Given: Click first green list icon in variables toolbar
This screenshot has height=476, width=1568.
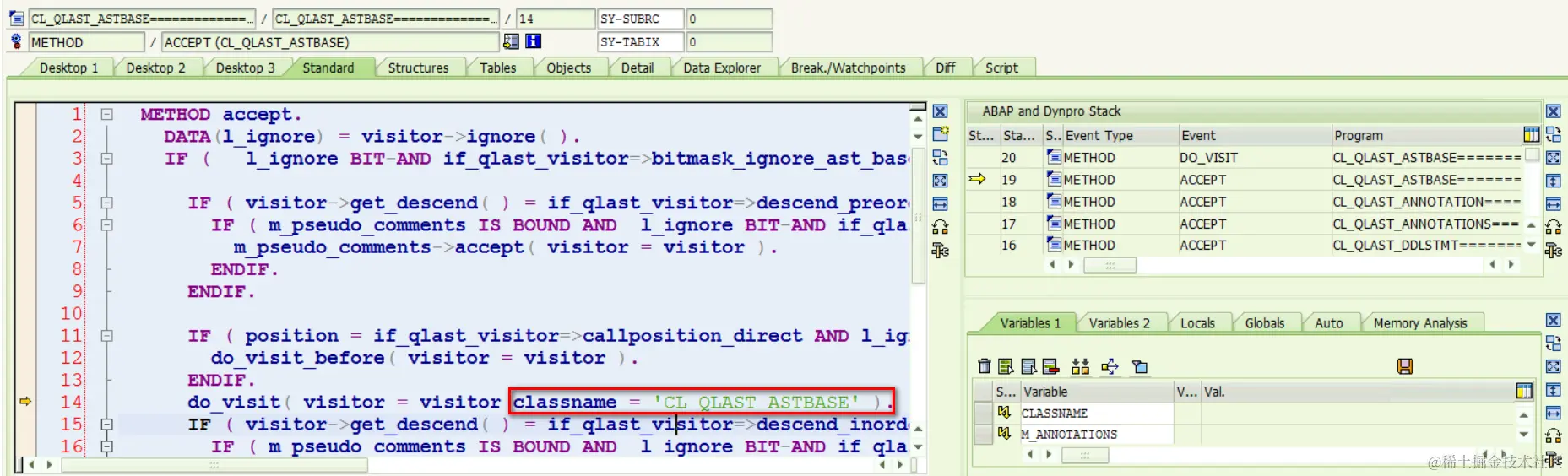Looking at the screenshot, I should point(1006,366).
